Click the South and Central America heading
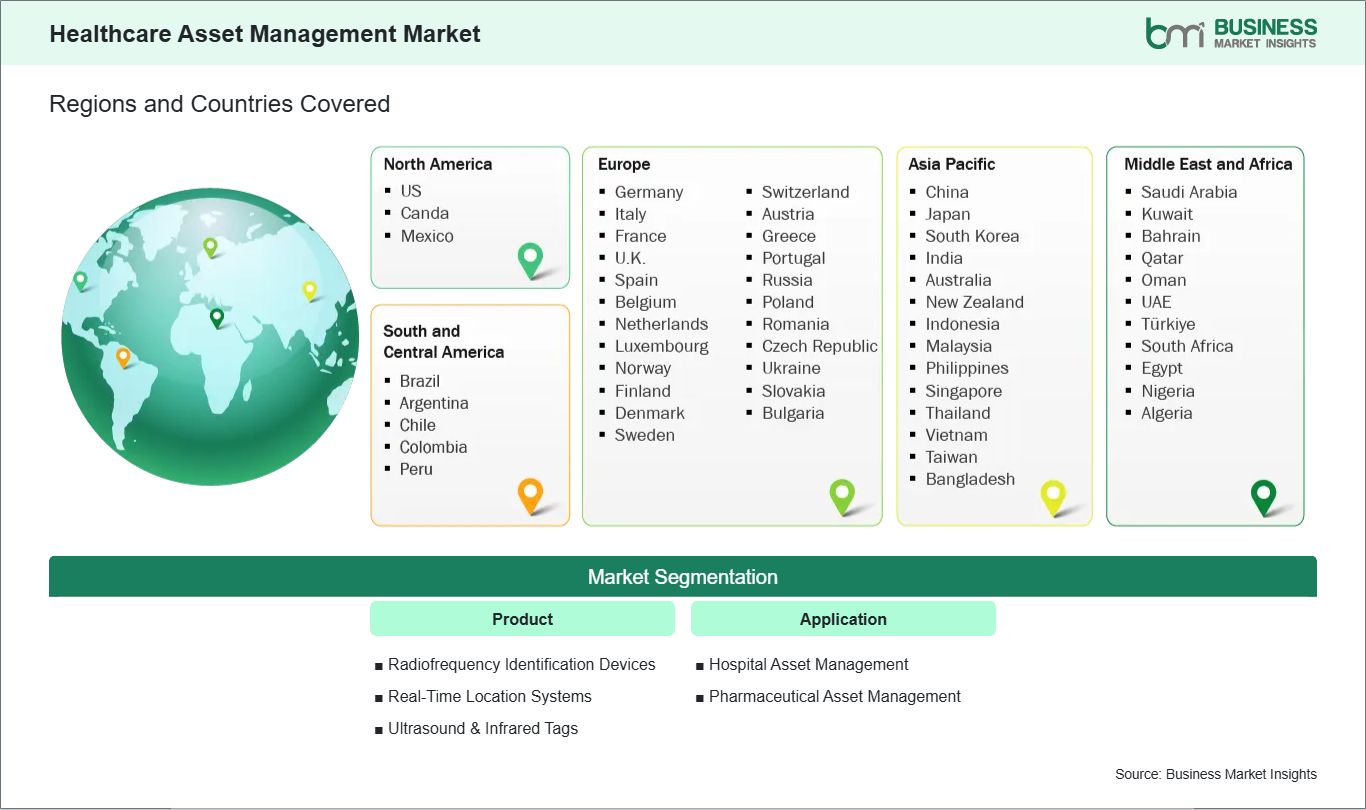This screenshot has width=1366, height=810. 443,341
